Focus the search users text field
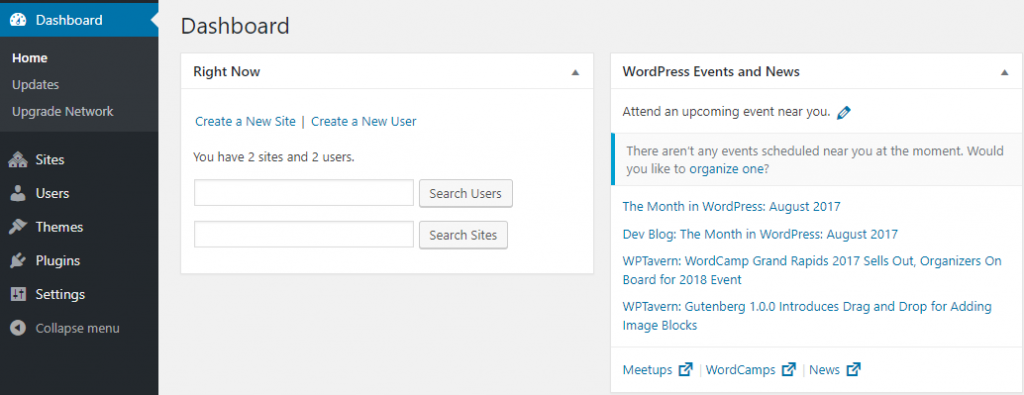1024x395 pixels. point(304,193)
